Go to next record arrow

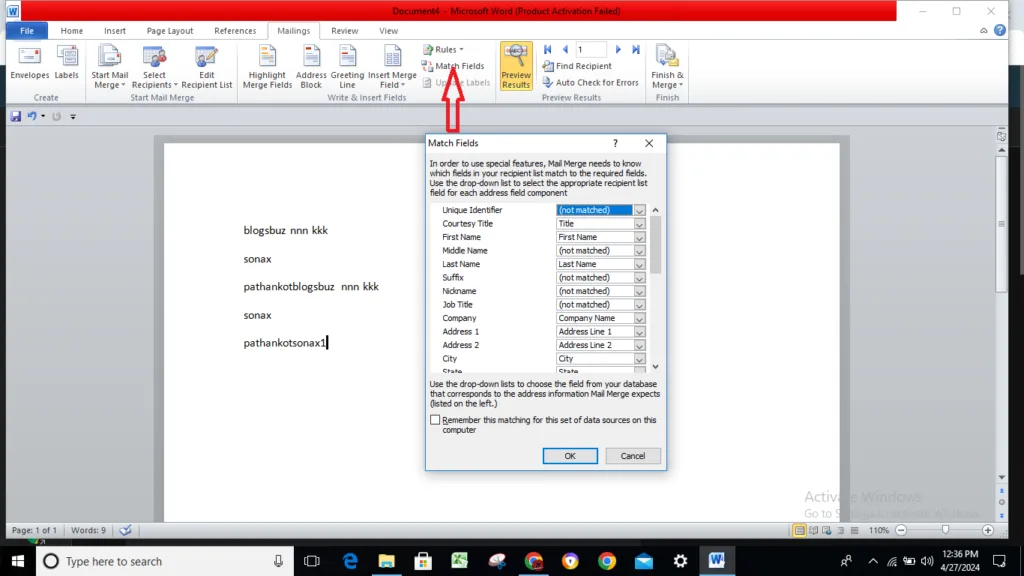619,49
